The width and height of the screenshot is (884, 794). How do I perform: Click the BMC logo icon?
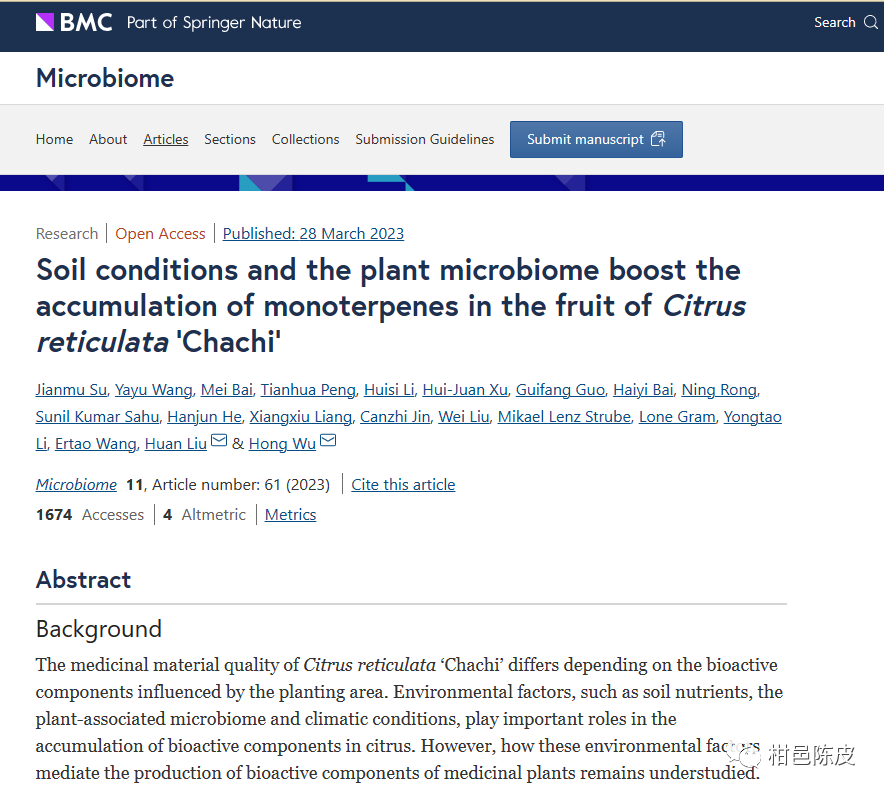45,22
